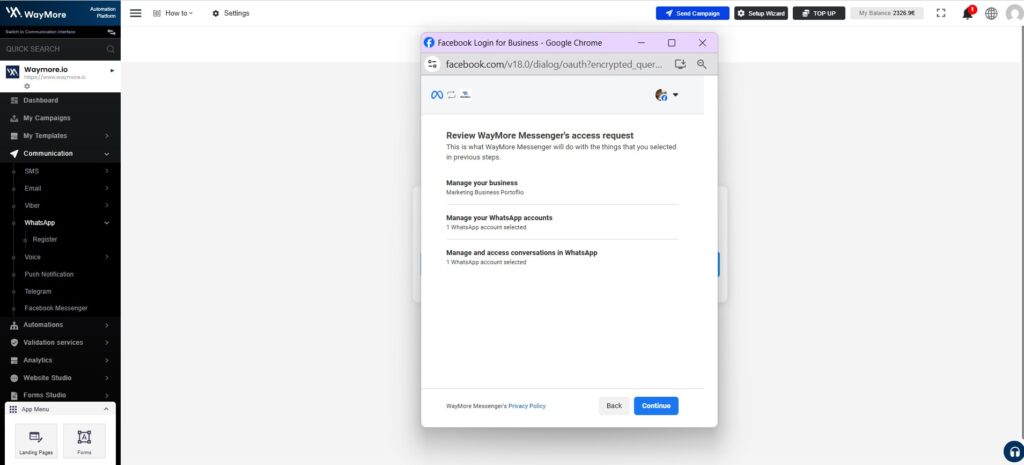Click the App Menu grid icon
Image resolution: width=1024 pixels, height=465 pixels.
(13, 409)
